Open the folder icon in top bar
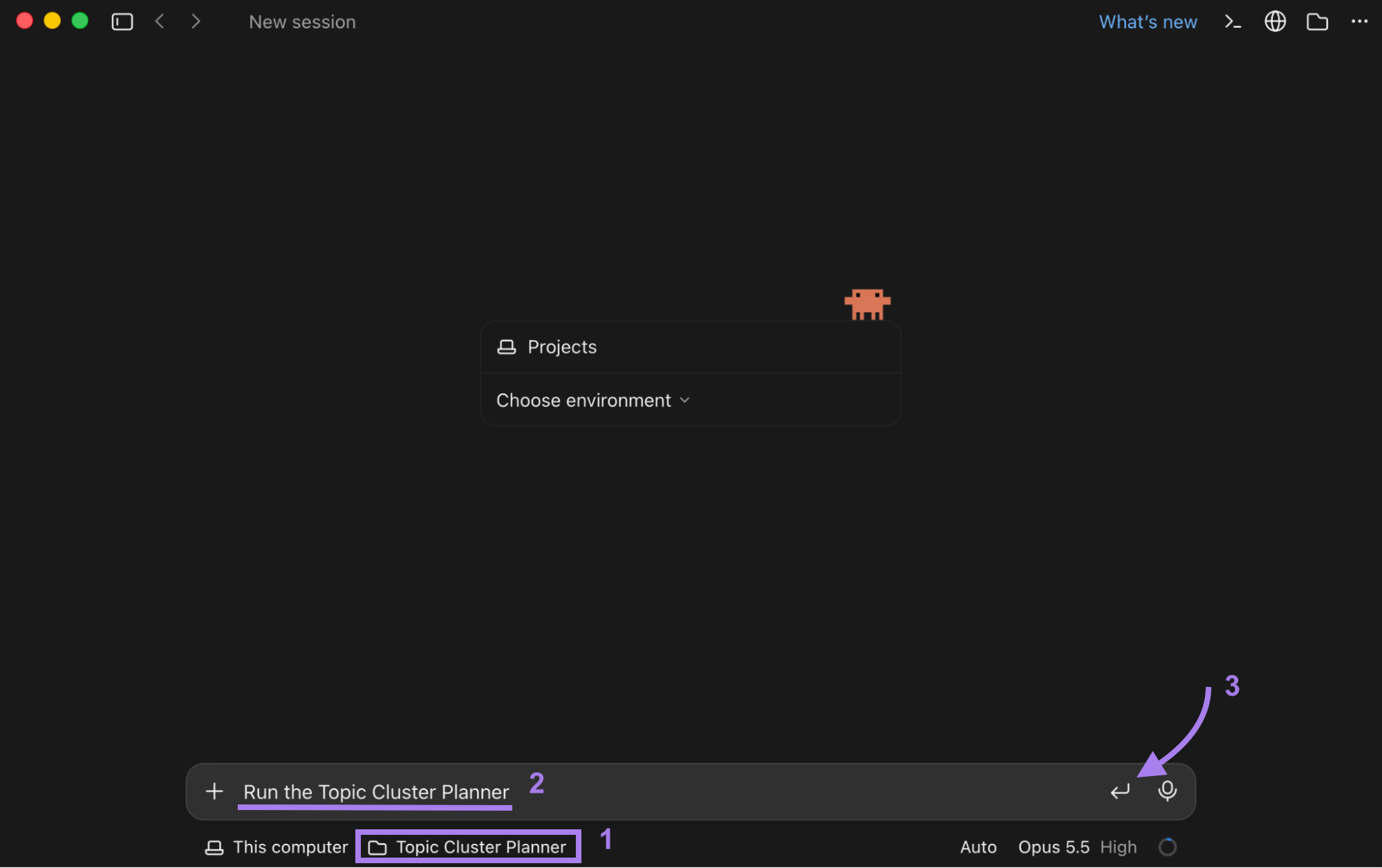The height and width of the screenshot is (868, 1382). click(1317, 22)
